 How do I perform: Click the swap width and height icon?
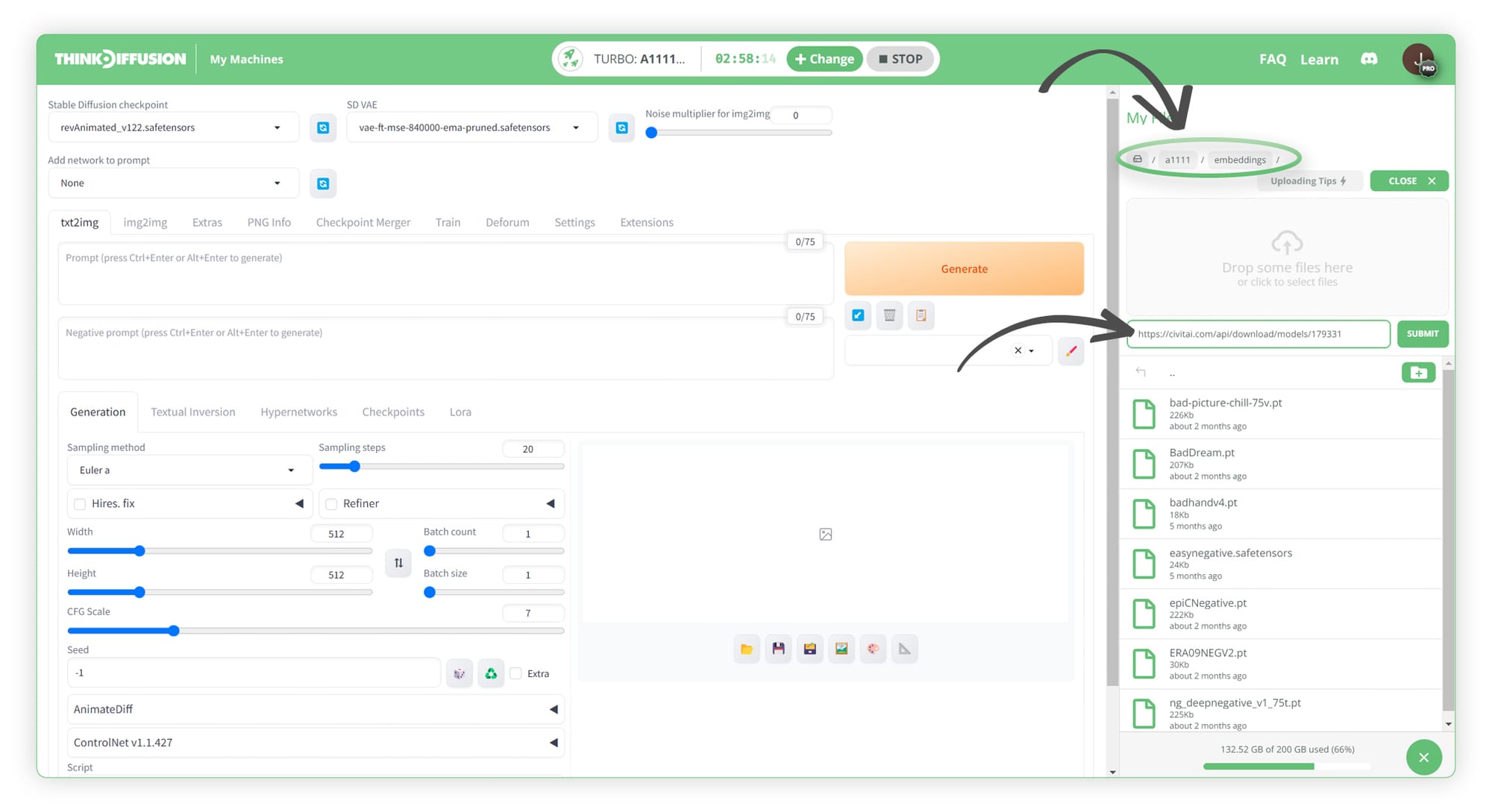(x=398, y=563)
